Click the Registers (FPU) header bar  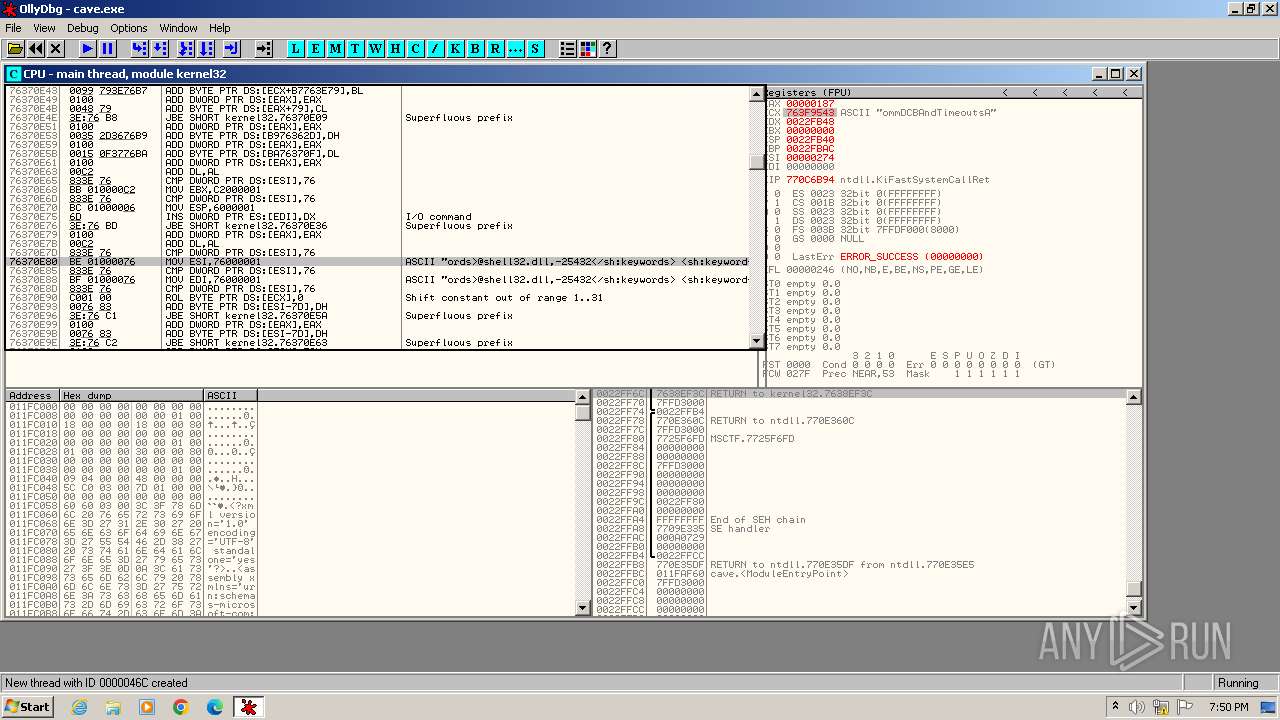(x=954, y=92)
